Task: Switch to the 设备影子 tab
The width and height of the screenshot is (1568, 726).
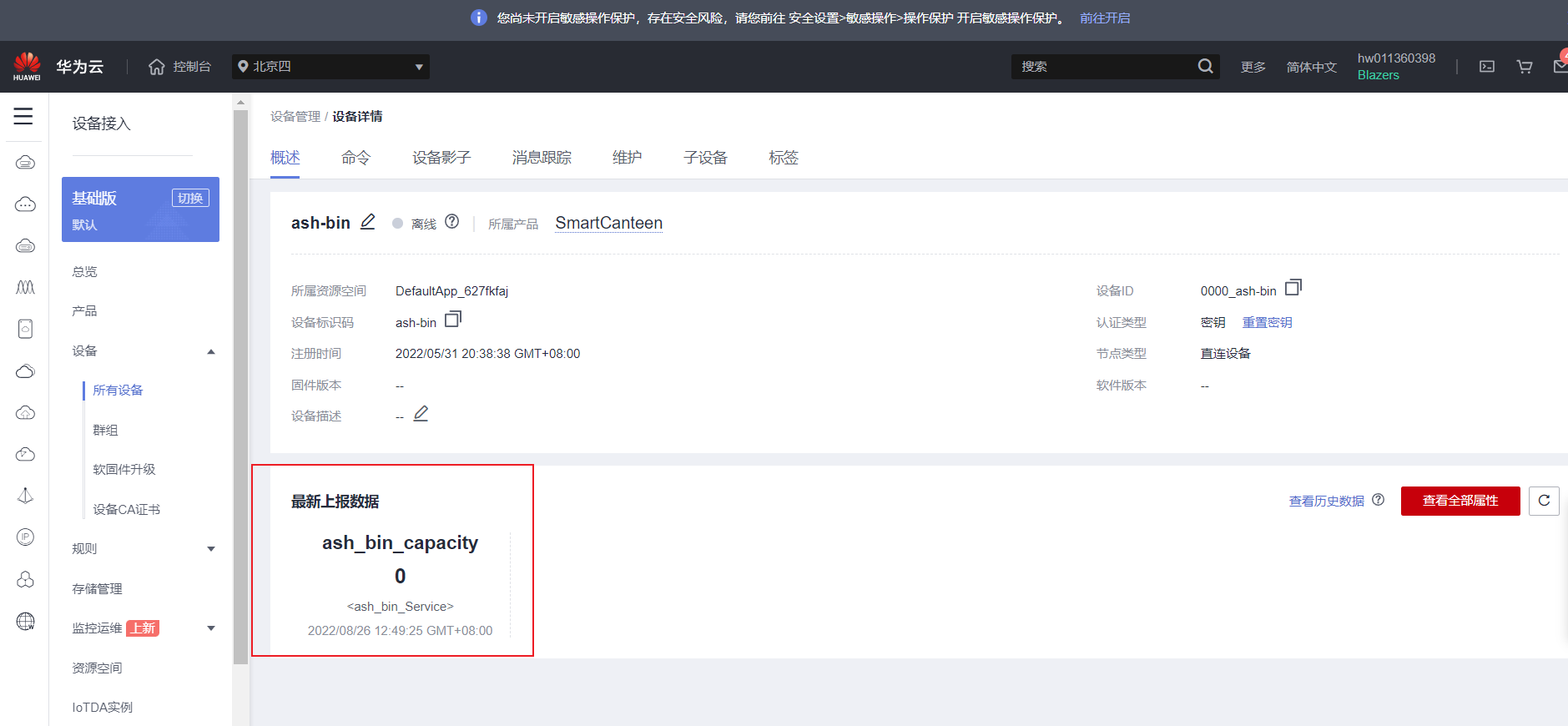Action: coord(441,158)
